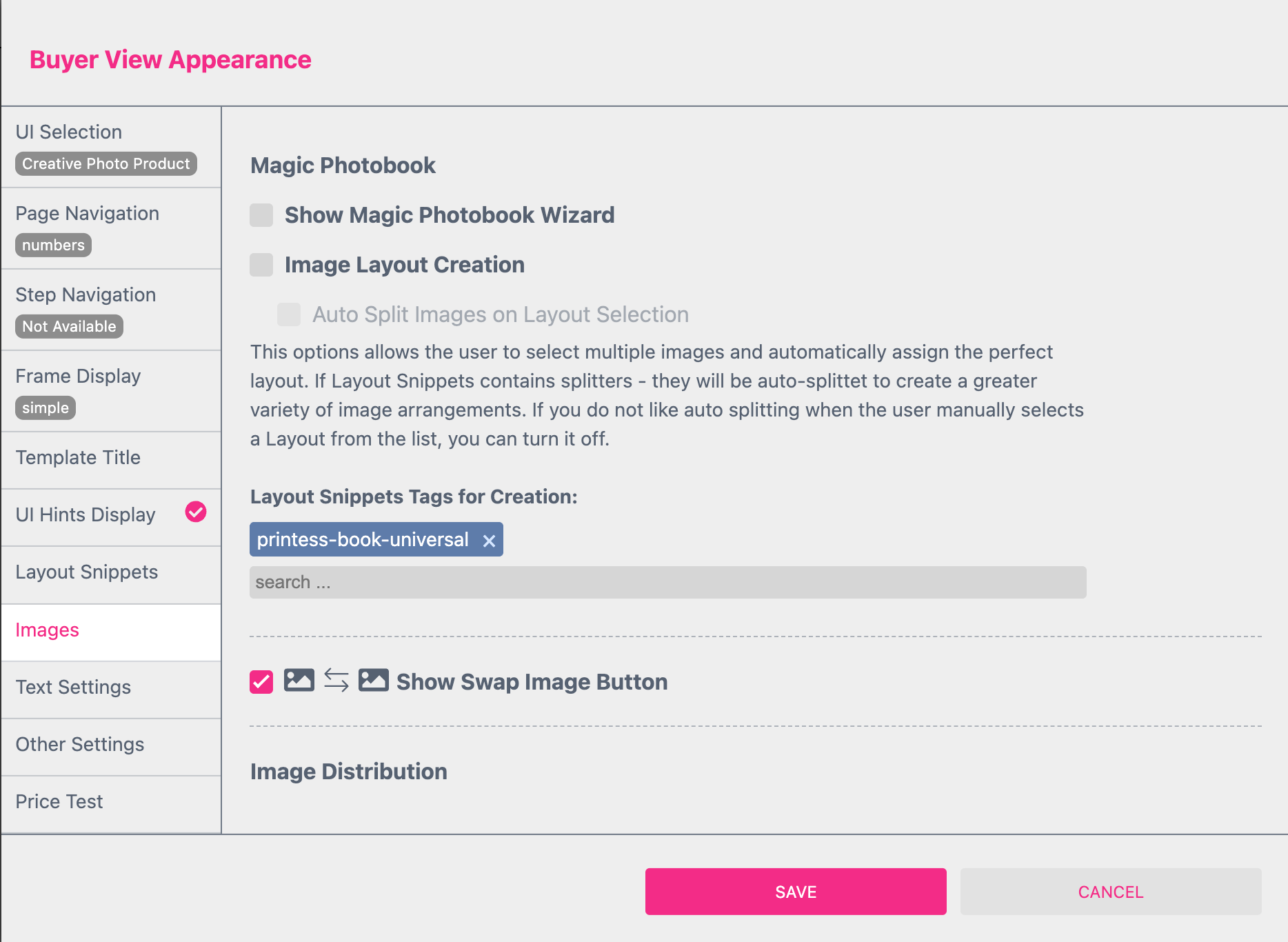The image size is (1288, 942).
Task: Save the Buyer View Appearance settings
Action: pyautogui.click(x=795, y=891)
